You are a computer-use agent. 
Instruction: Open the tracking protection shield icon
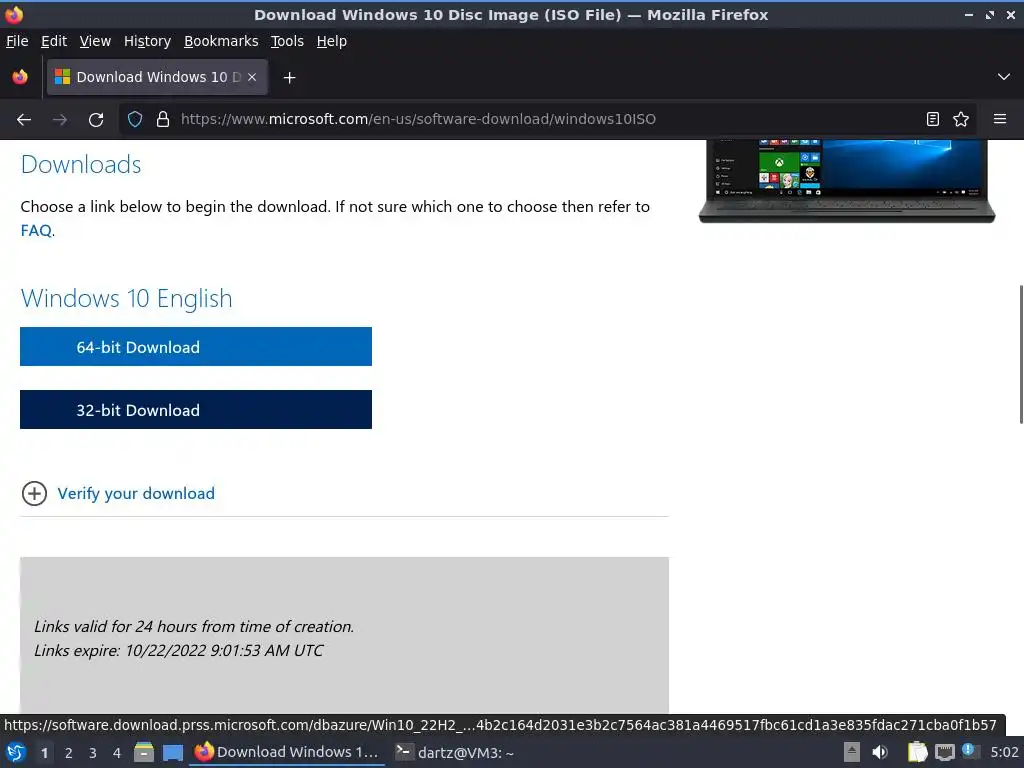(135, 120)
